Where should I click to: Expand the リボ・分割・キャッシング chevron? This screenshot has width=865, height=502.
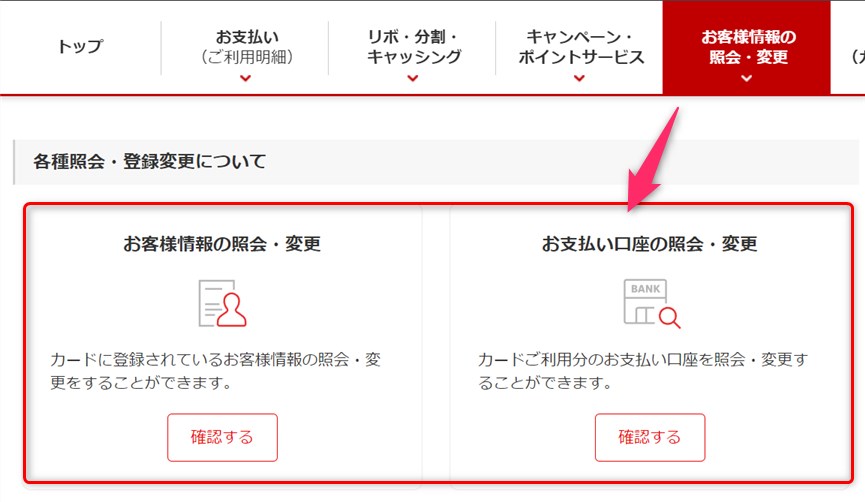(413, 78)
